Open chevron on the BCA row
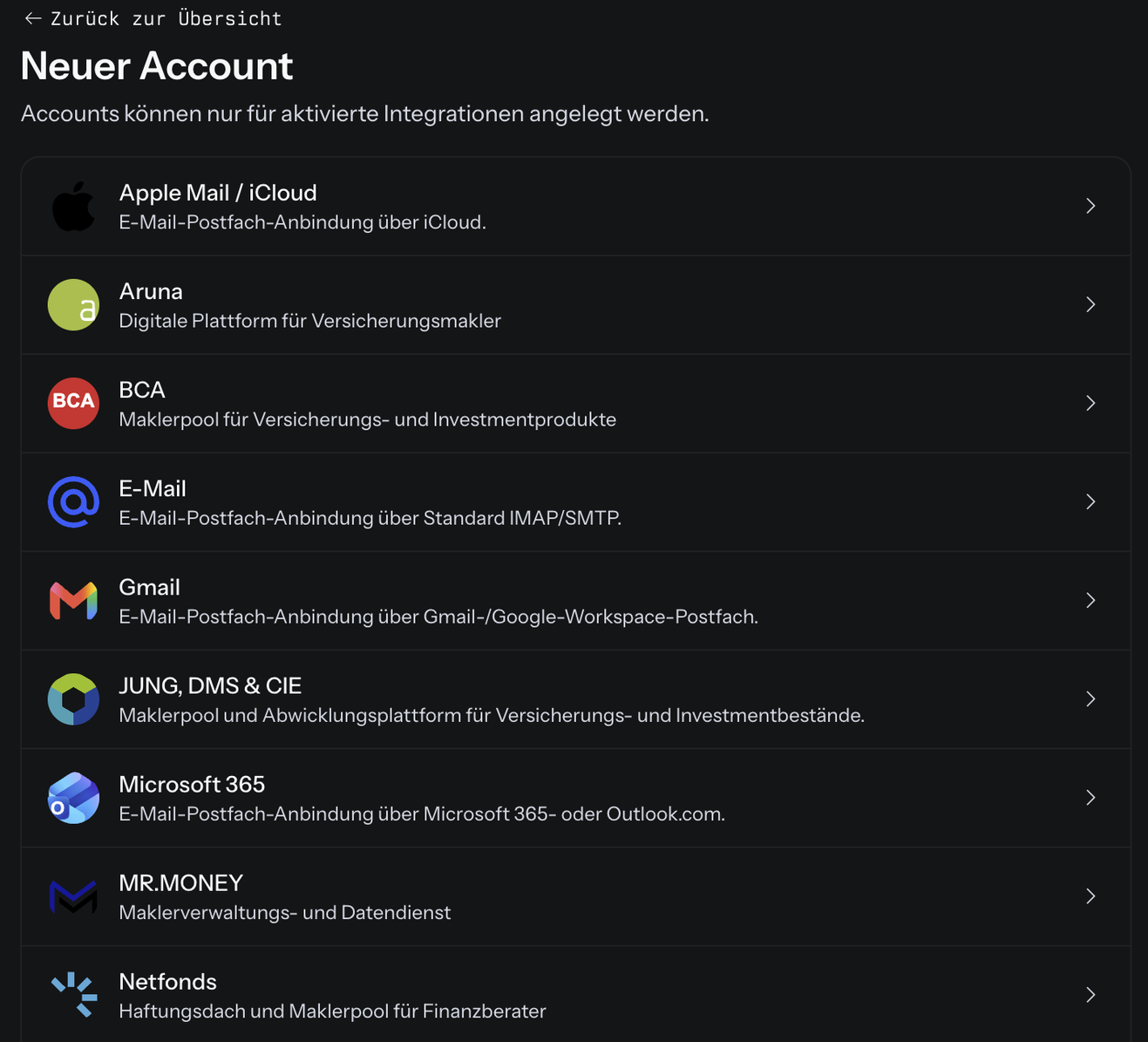 (x=1090, y=403)
